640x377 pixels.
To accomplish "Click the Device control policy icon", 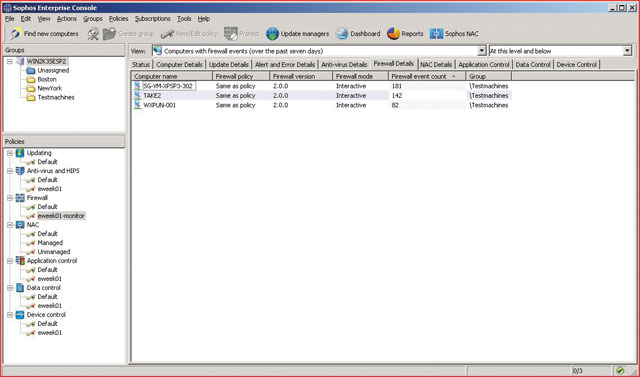I will click(x=20, y=315).
